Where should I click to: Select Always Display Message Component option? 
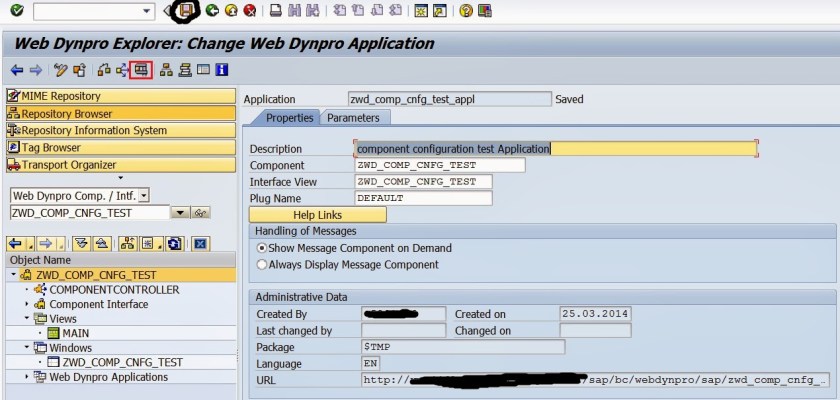pyautogui.click(x=262, y=265)
